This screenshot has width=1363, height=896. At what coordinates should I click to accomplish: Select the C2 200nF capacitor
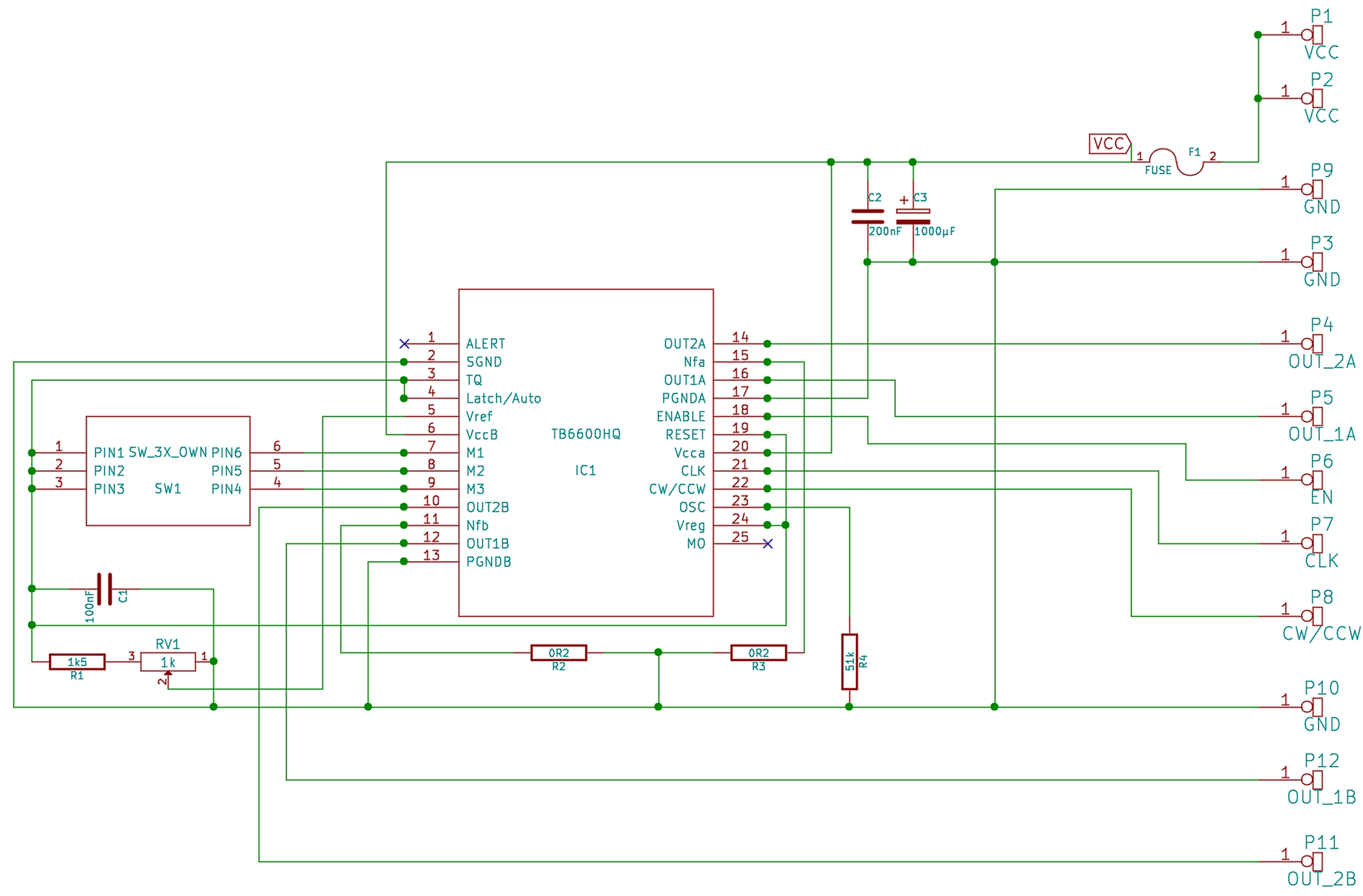(x=867, y=217)
